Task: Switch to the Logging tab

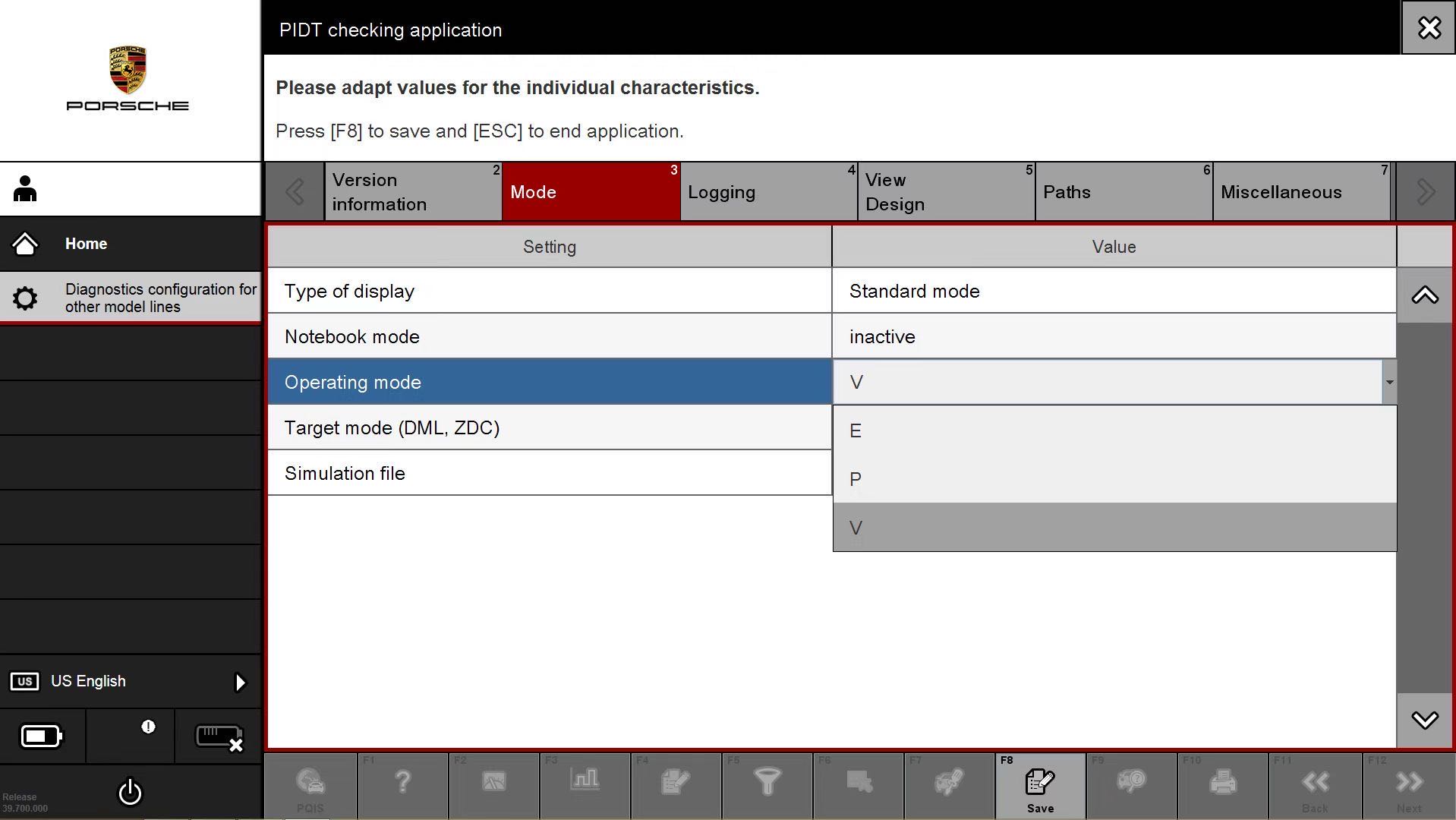Action: pyautogui.click(x=769, y=192)
